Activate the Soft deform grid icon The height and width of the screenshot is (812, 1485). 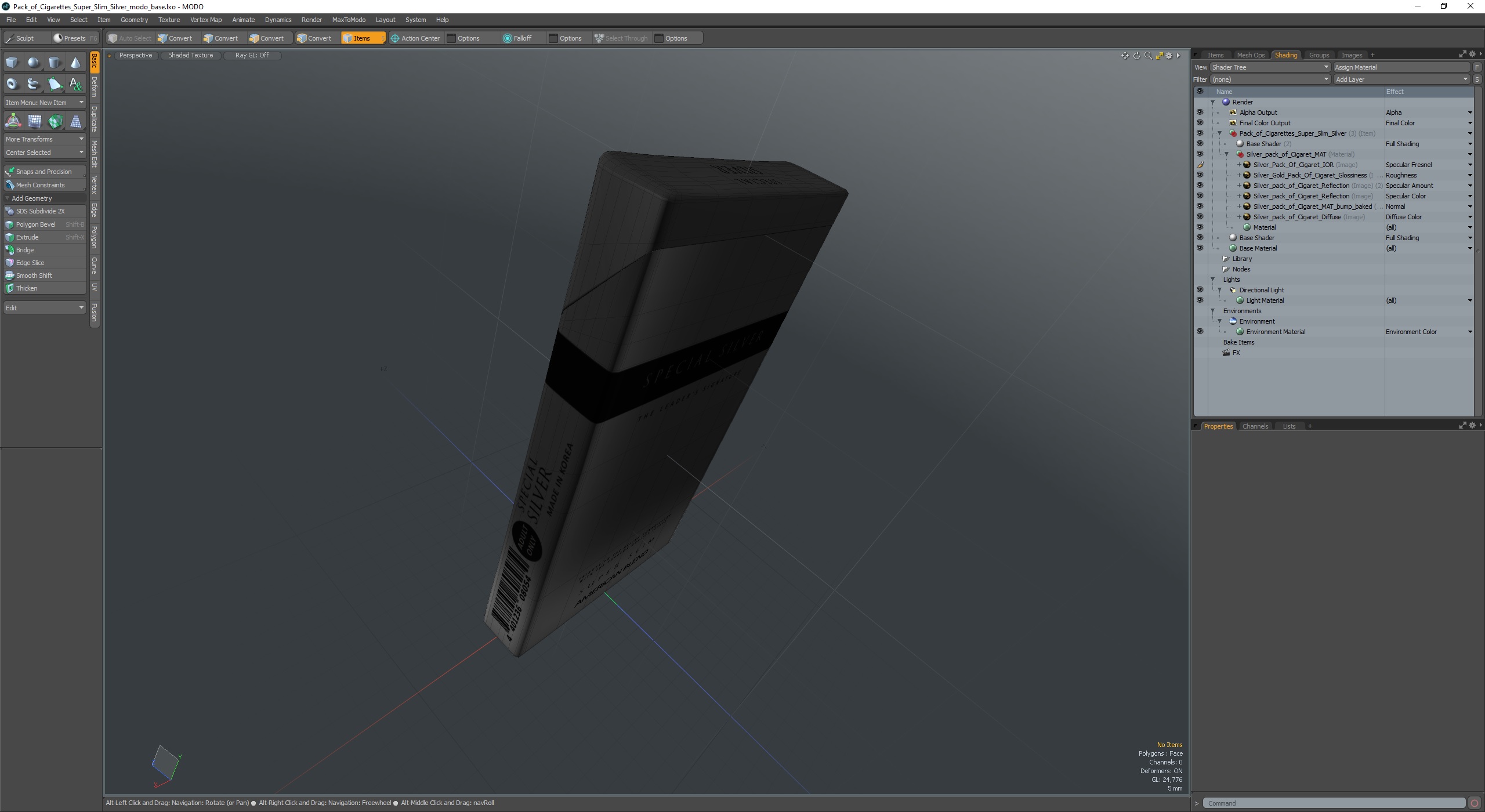point(34,121)
